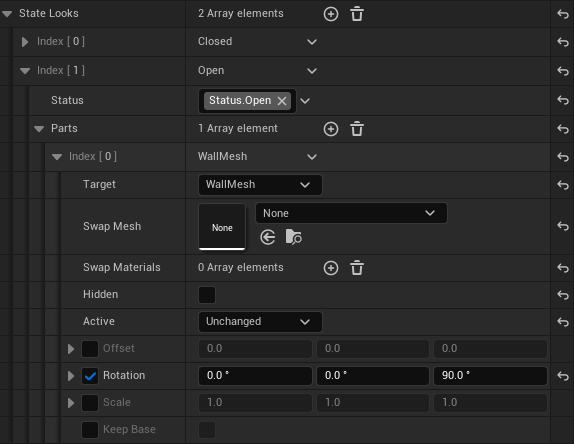Toggle the Hidden checkbox
The image size is (574, 444).
(207, 295)
